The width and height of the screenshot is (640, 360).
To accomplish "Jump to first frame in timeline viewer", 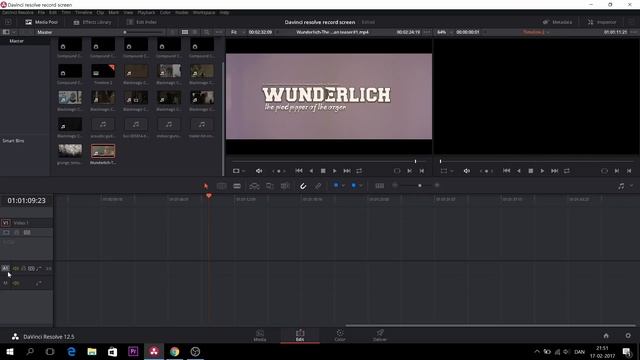I will tap(507, 171).
